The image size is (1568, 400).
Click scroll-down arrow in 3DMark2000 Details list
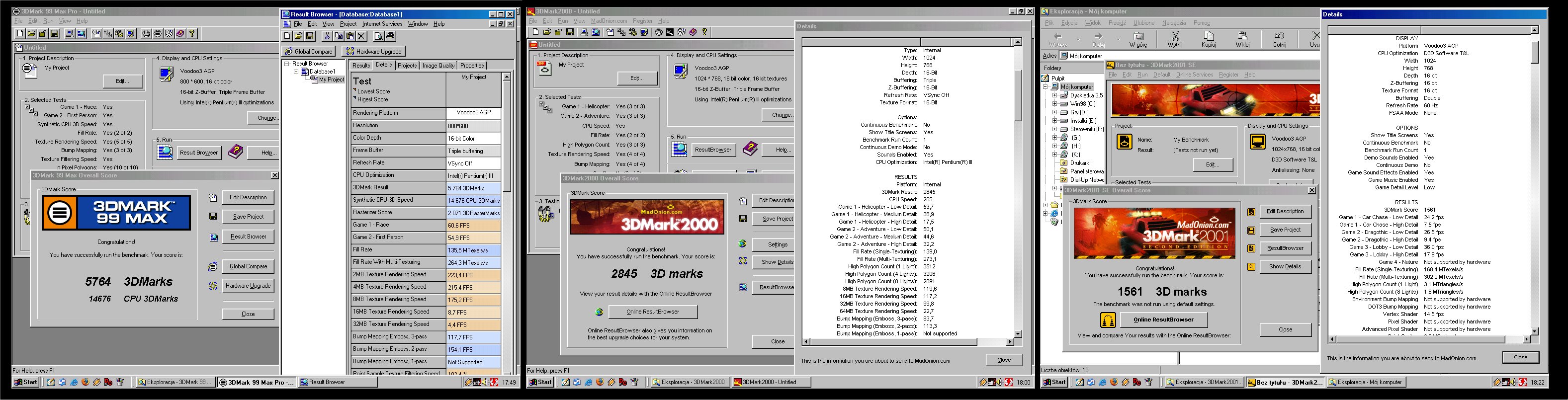(x=1017, y=333)
